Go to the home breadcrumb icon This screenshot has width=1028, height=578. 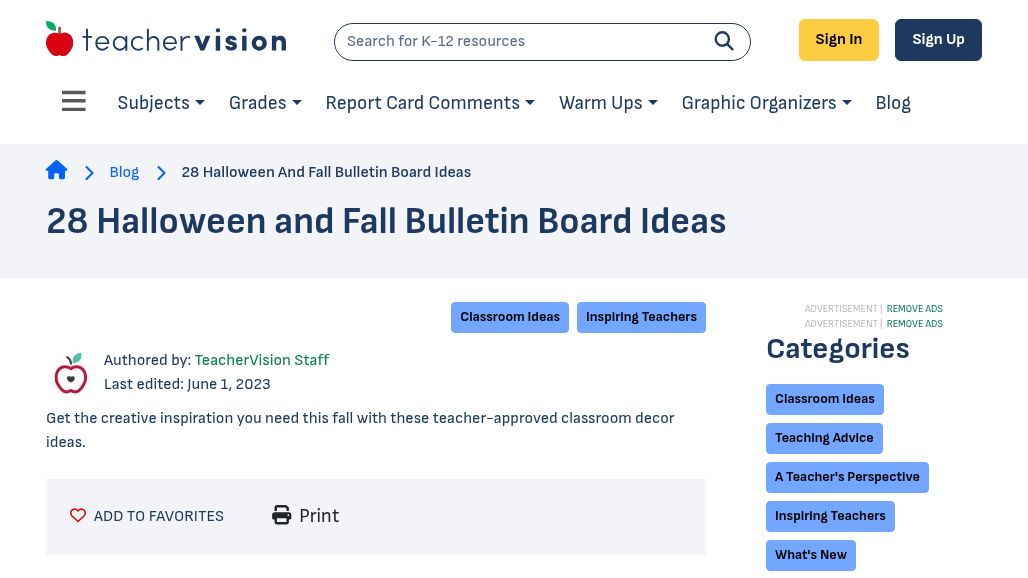click(57, 170)
